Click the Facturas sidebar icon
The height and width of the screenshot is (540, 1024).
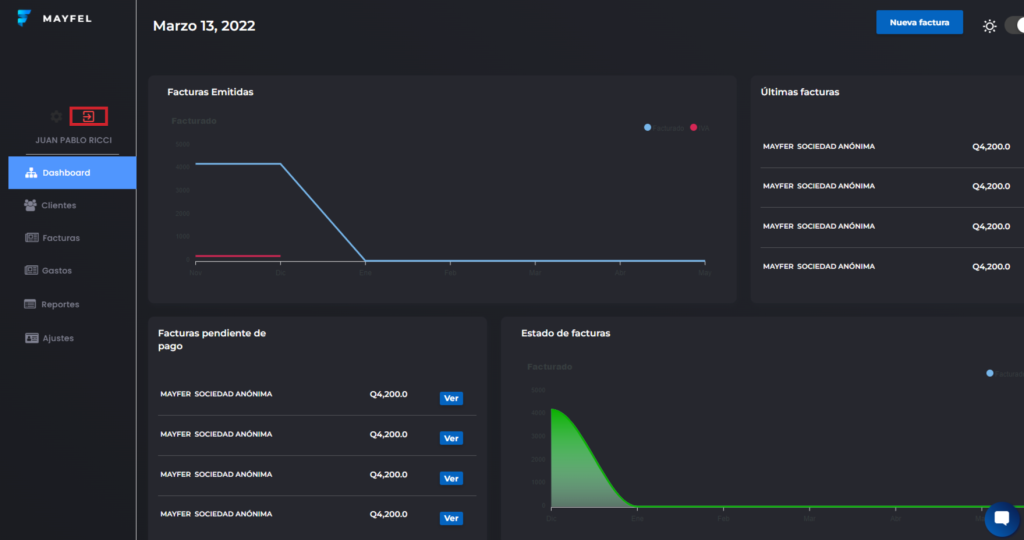click(x=31, y=238)
